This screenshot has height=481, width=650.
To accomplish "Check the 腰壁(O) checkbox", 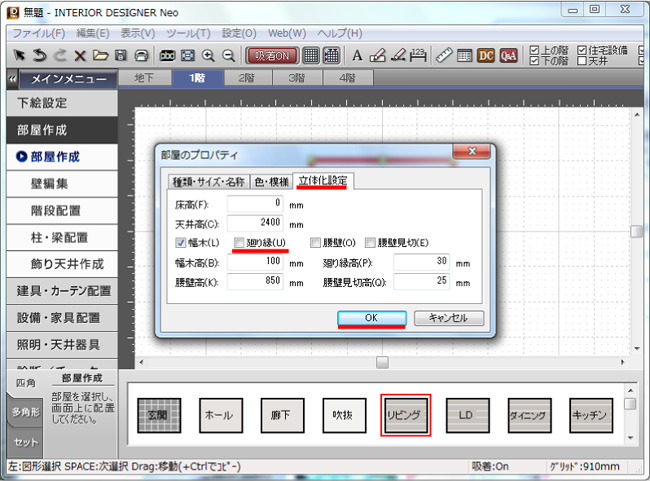I will click(316, 243).
